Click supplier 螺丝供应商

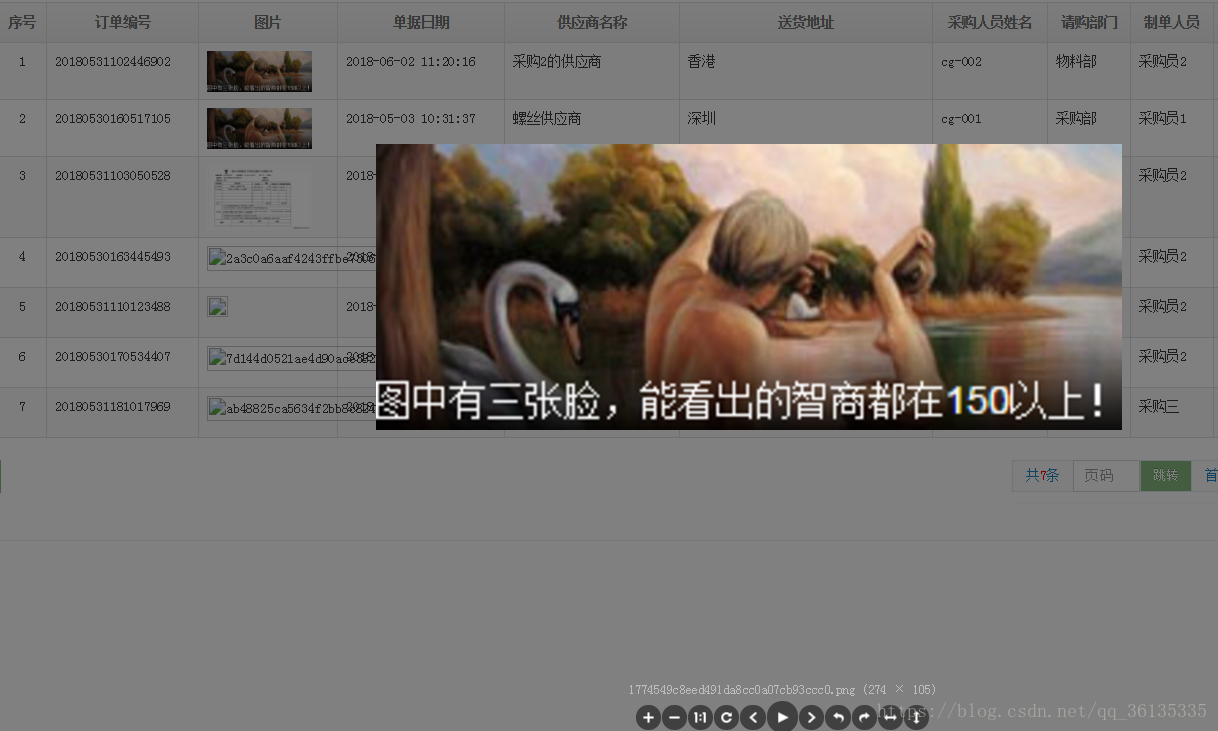[x=547, y=119]
